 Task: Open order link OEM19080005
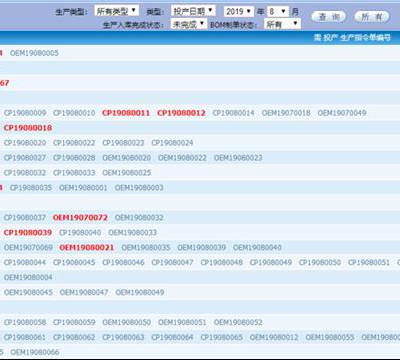point(34,53)
